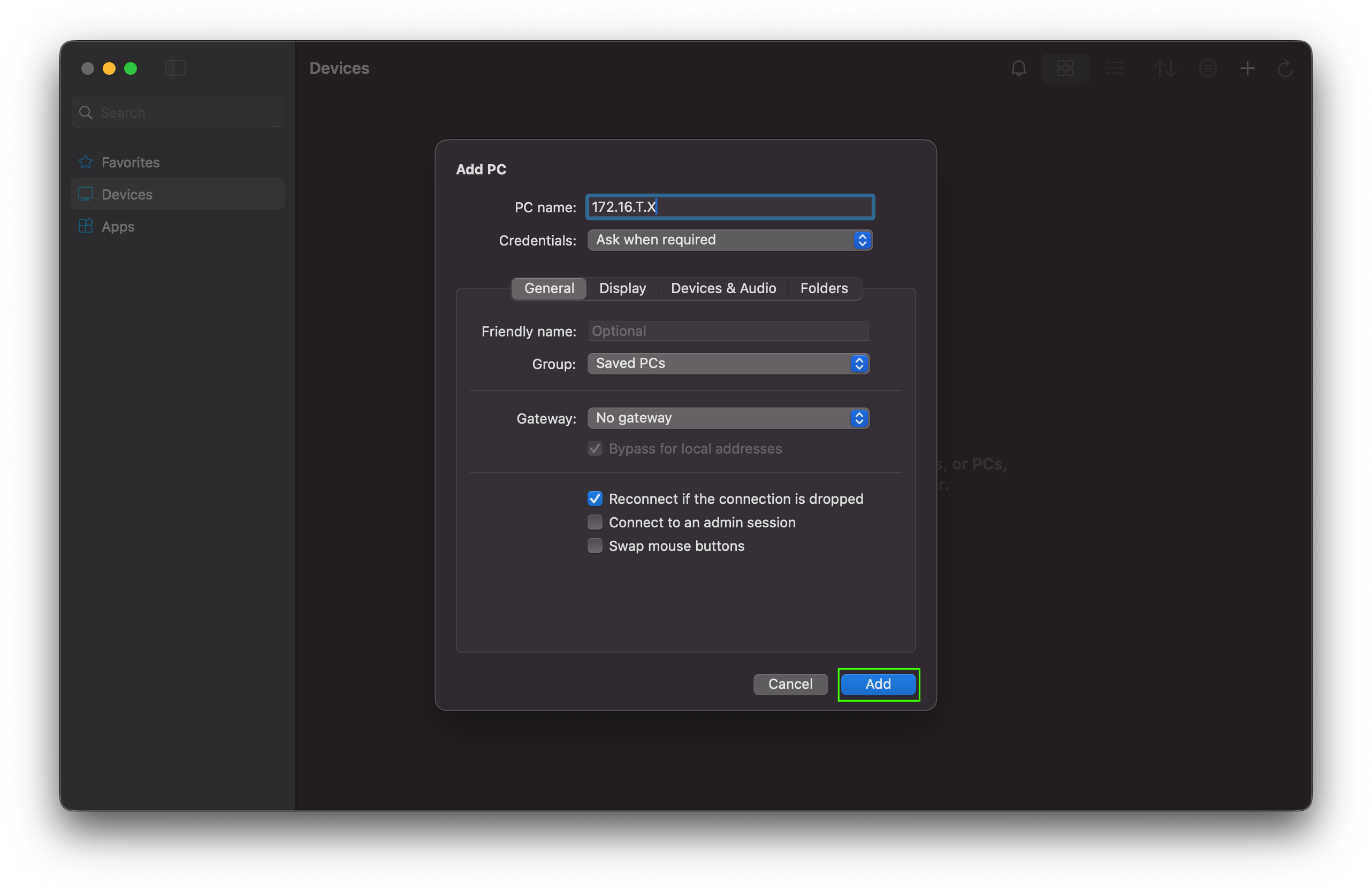Click the notification bell icon
Viewport: 1372px width, 890px height.
point(1019,68)
